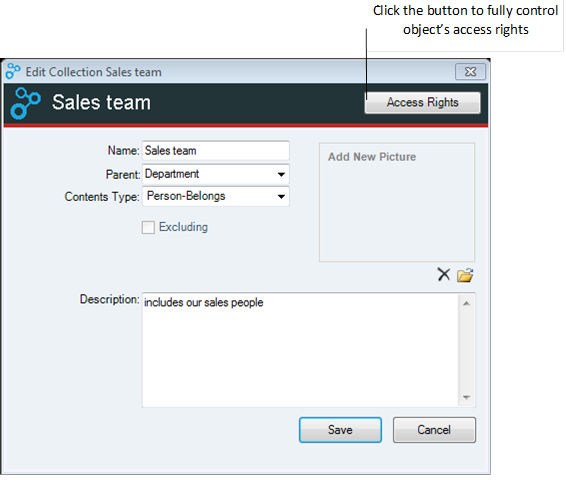Screen dimensions: 566x490
Task: Click inside the Description text area
Action: tap(300, 350)
